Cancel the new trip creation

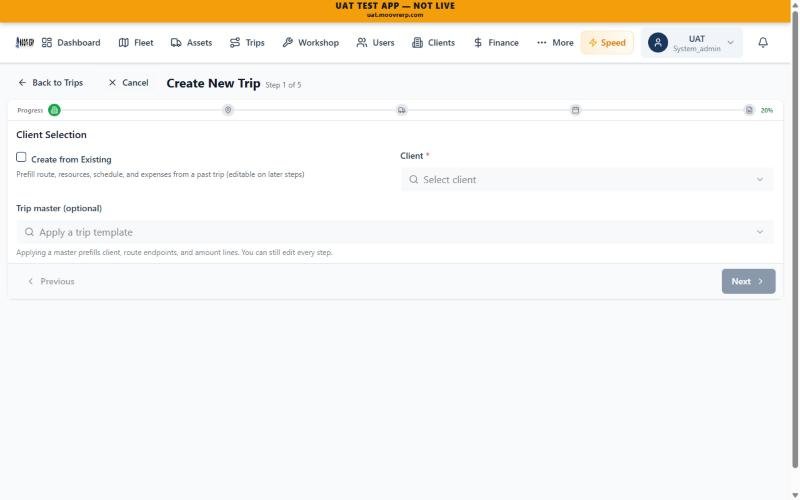click(x=128, y=83)
